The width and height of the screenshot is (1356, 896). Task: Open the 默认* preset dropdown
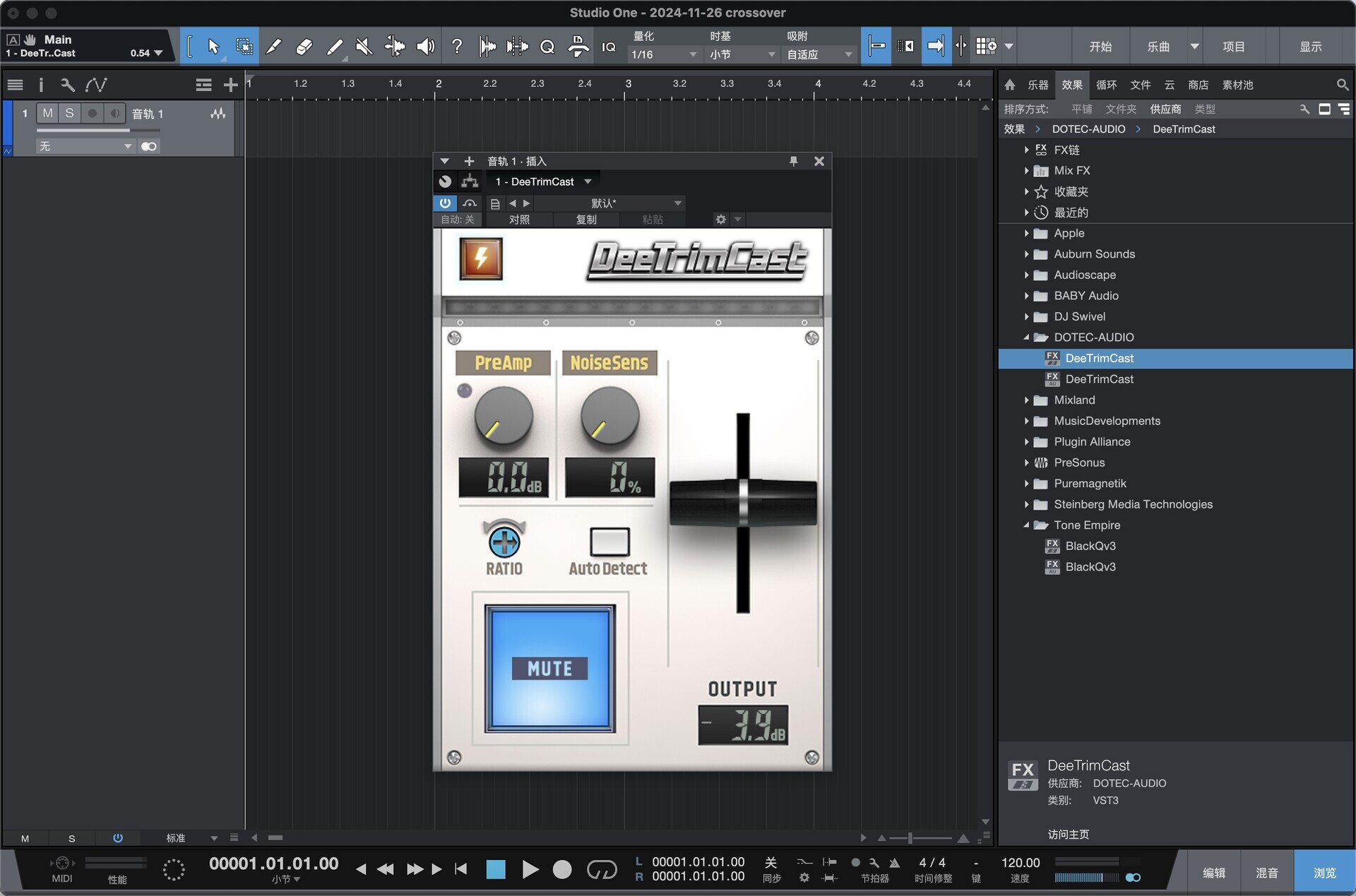[610, 203]
